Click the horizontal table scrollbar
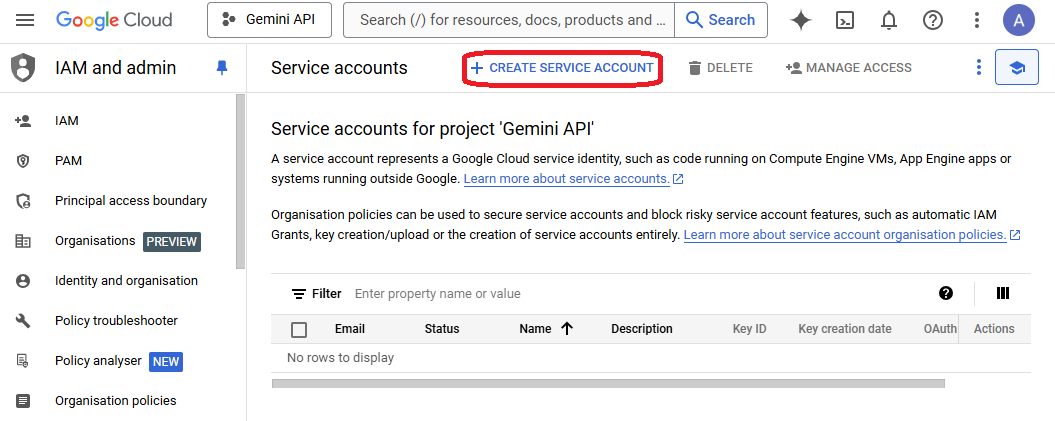This screenshot has width=1055, height=421. (608, 383)
